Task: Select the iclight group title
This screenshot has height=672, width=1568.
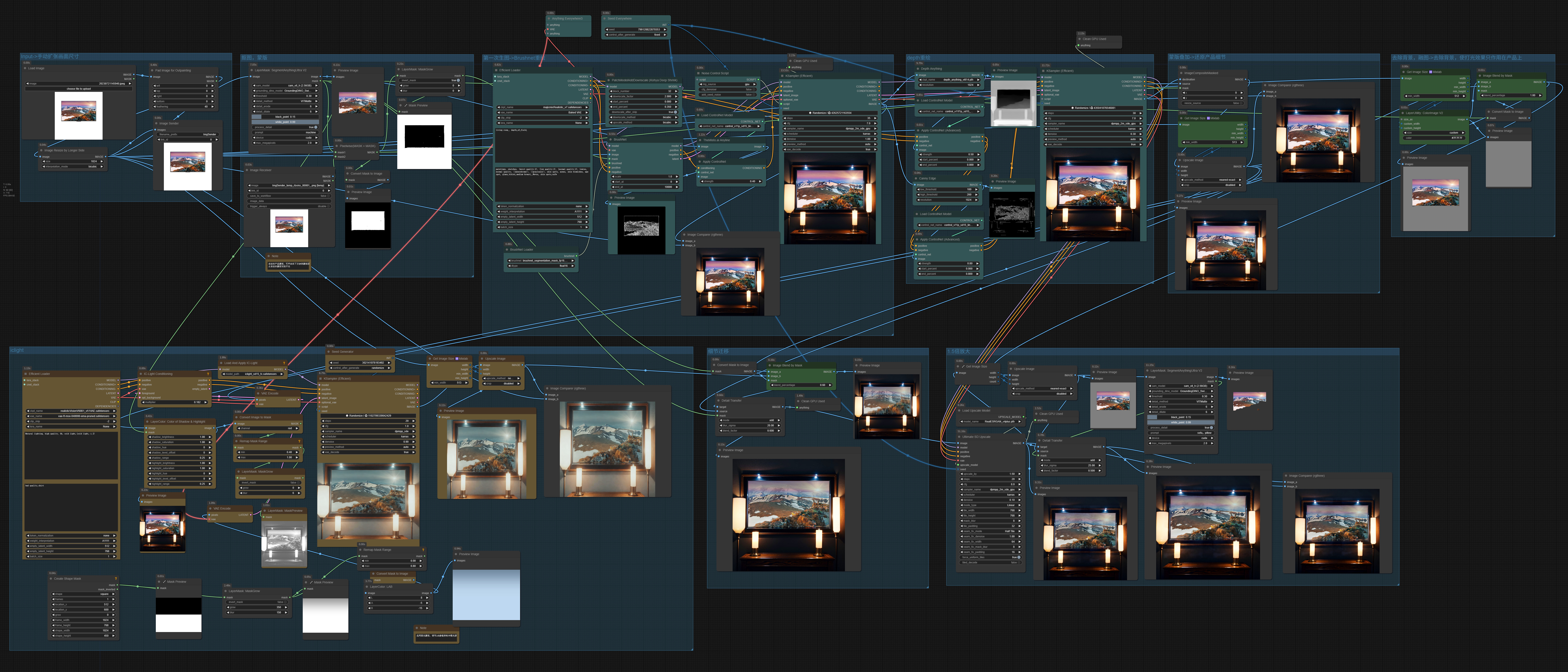Action: point(17,350)
